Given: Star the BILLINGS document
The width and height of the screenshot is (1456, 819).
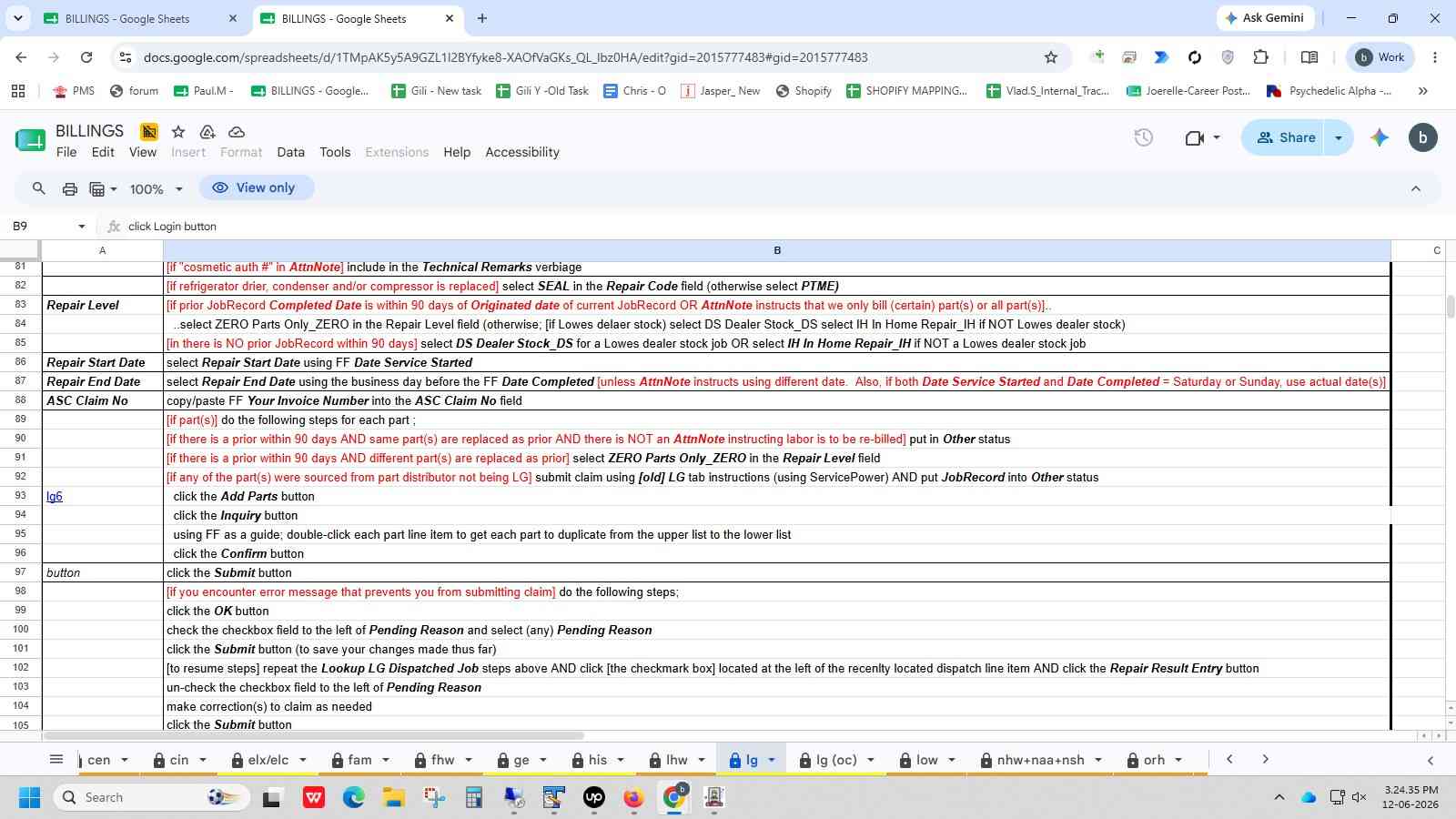Looking at the screenshot, I should click(x=178, y=132).
